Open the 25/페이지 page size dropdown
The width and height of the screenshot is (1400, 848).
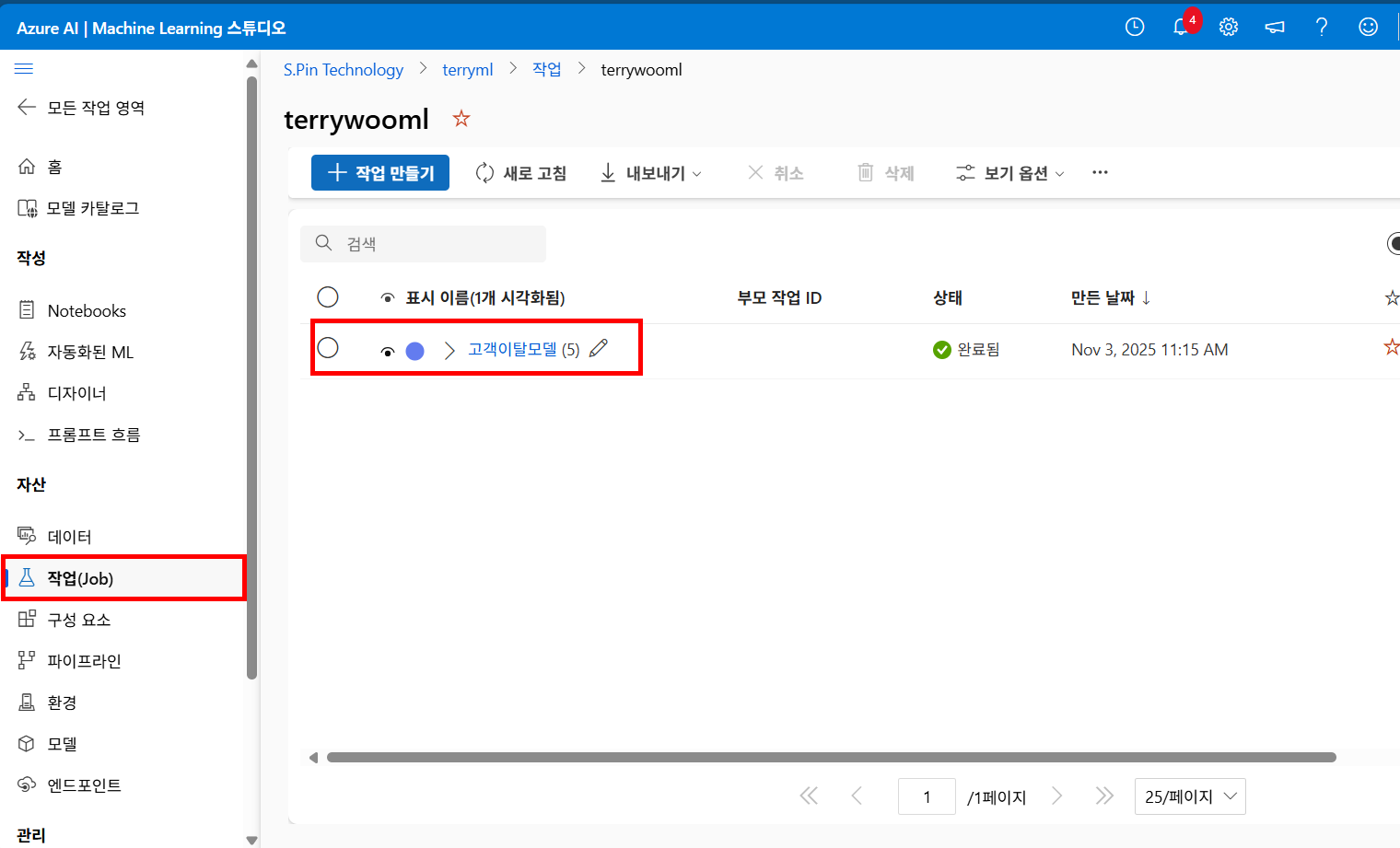1190,796
